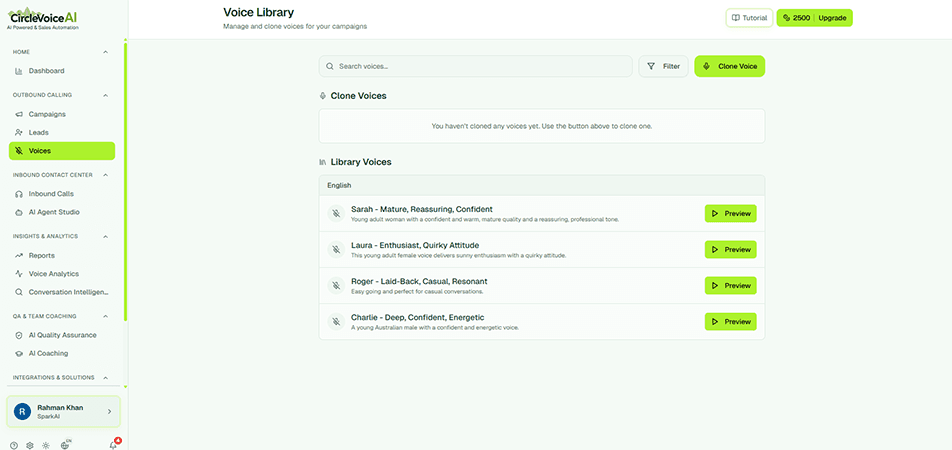Expand the Rahman Khan account chevron
The width and height of the screenshot is (952, 450).
(x=109, y=412)
